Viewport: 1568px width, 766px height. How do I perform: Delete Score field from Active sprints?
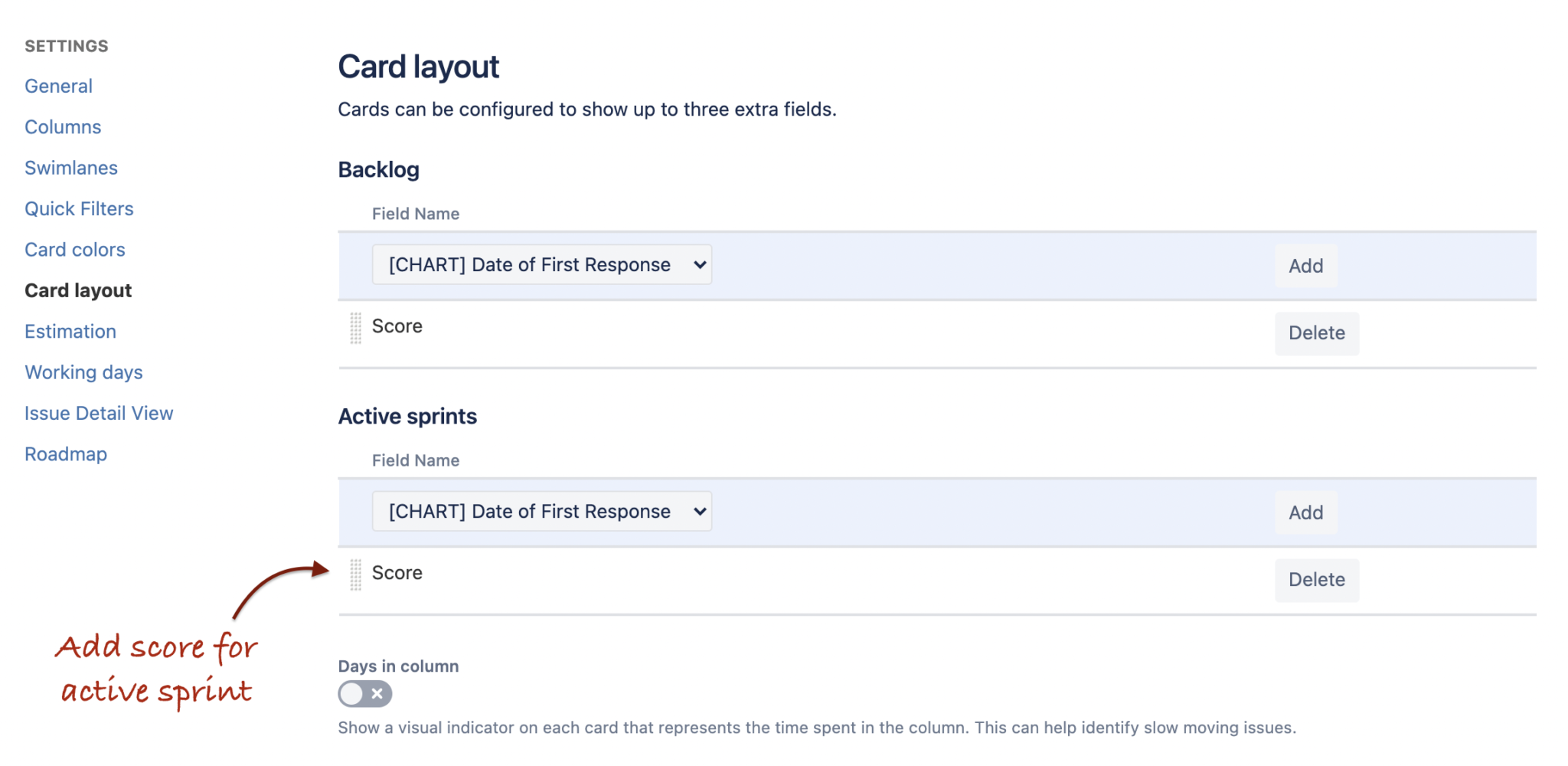pos(1316,580)
